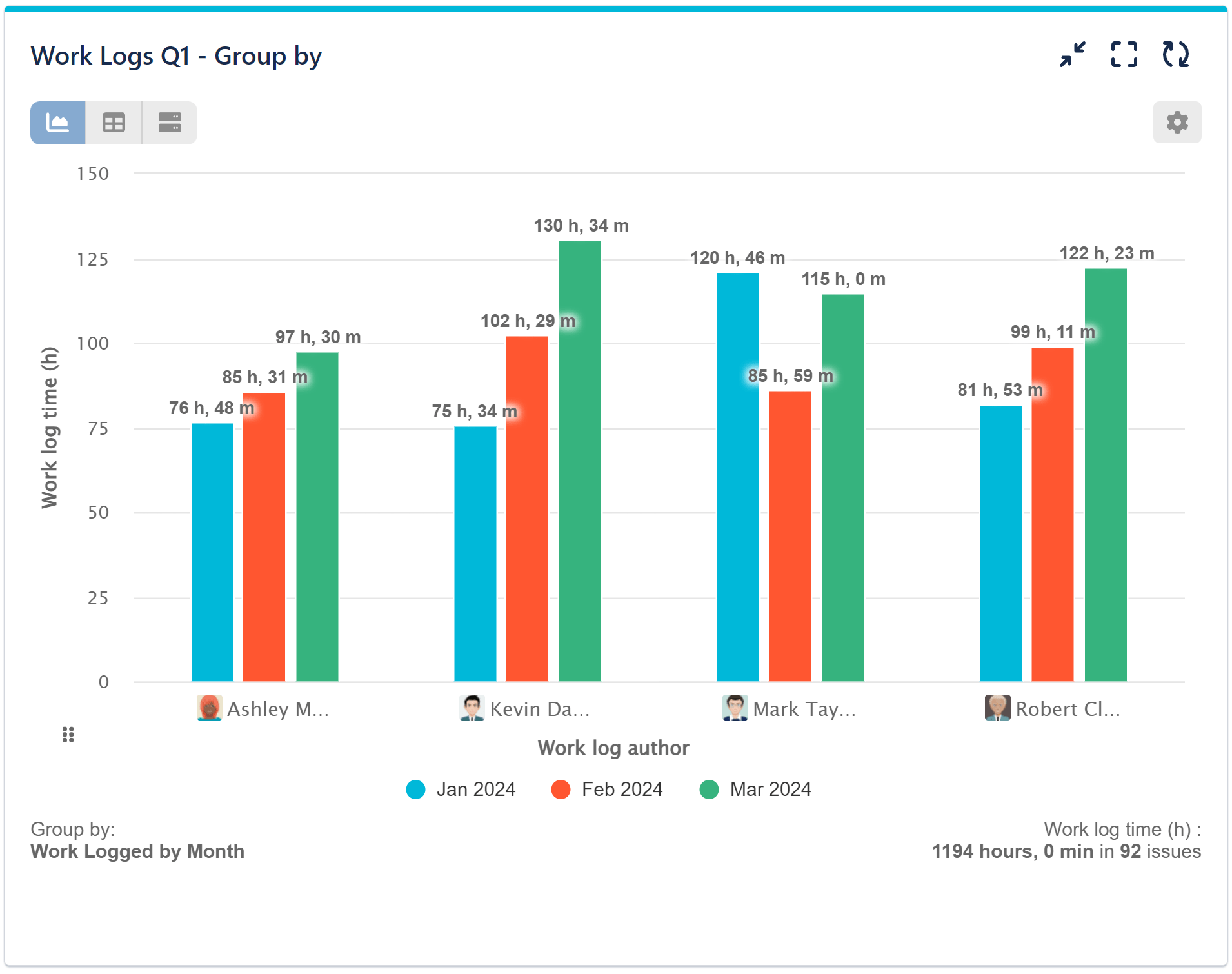Toggle Mar 2024 legend visibility
The image size is (1232, 974).
[757, 789]
